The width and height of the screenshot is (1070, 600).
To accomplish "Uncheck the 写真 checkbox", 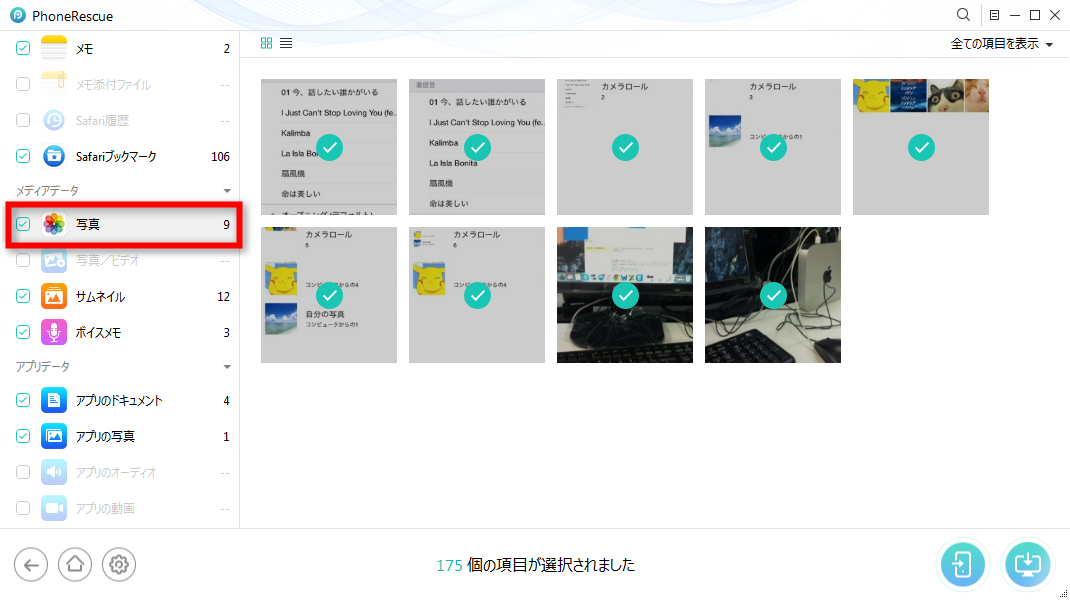I will (23, 224).
